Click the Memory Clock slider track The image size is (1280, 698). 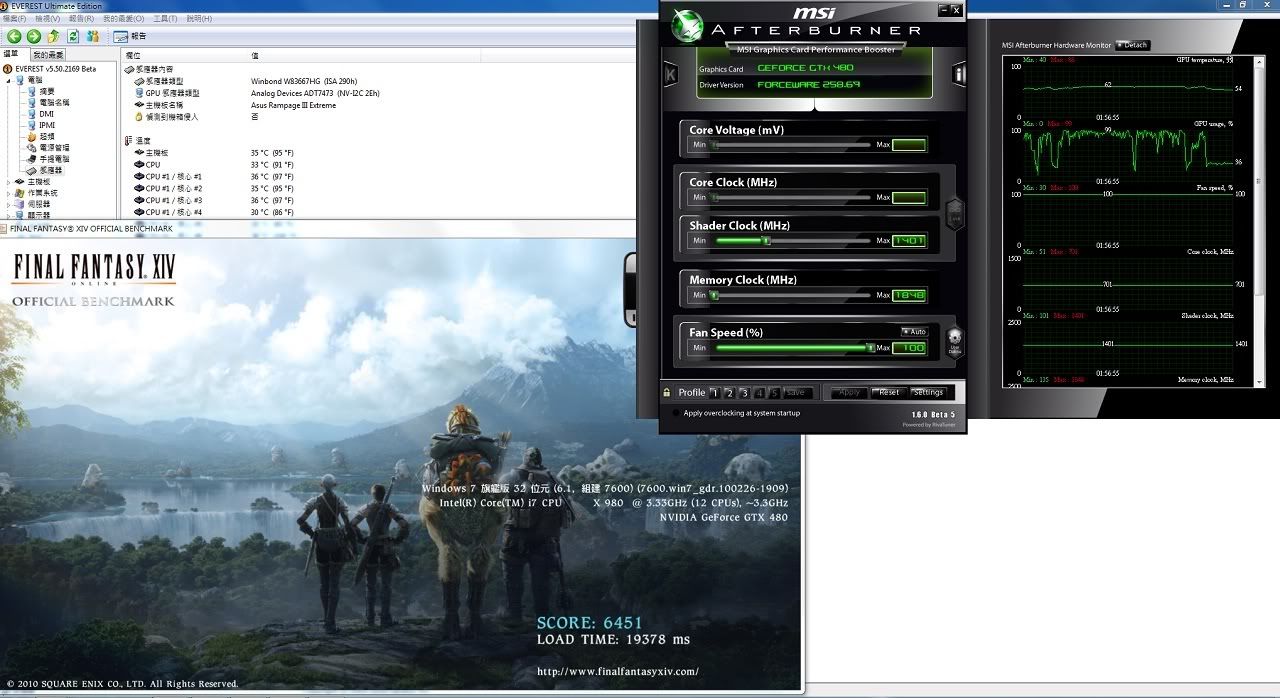[792, 295]
